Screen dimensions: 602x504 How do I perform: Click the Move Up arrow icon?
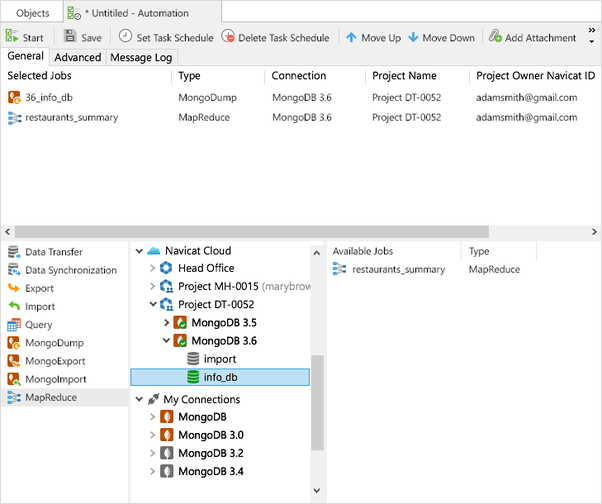pos(351,37)
